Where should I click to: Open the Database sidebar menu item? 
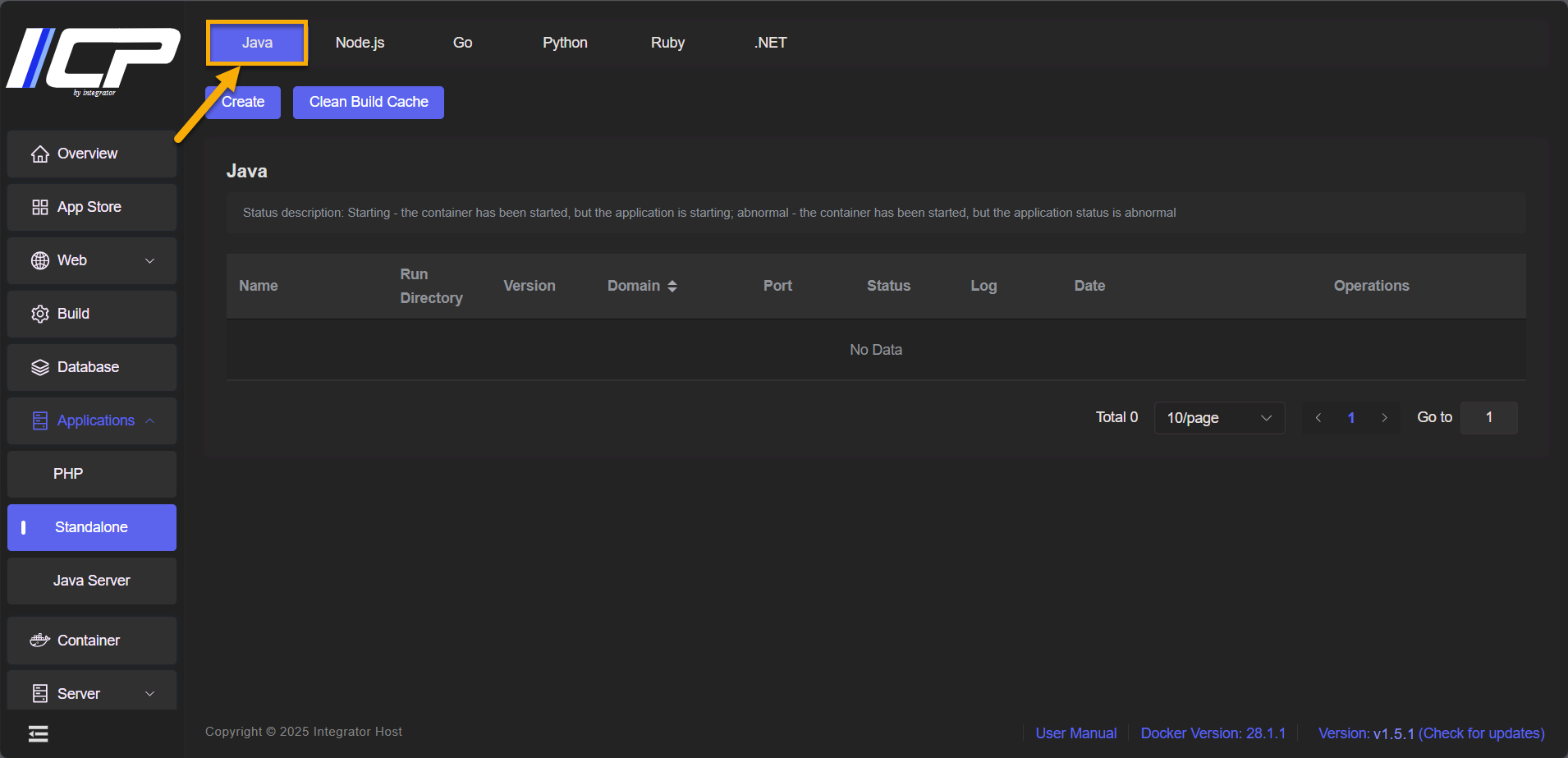[92, 368]
